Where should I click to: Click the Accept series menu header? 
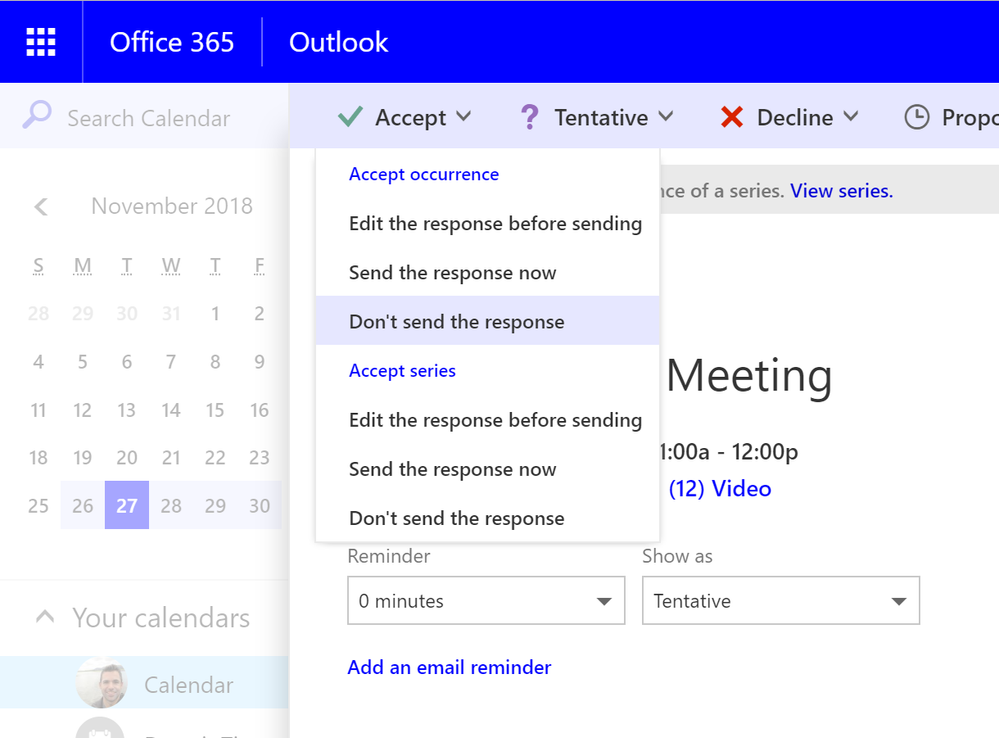point(402,371)
